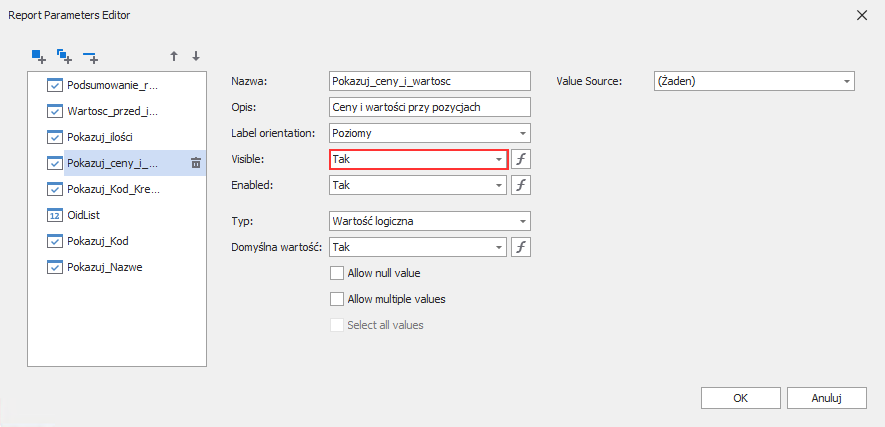This screenshot has height=427, width=885.
Task: Click the add parameter icon
Action: click(x=38, y=56)
